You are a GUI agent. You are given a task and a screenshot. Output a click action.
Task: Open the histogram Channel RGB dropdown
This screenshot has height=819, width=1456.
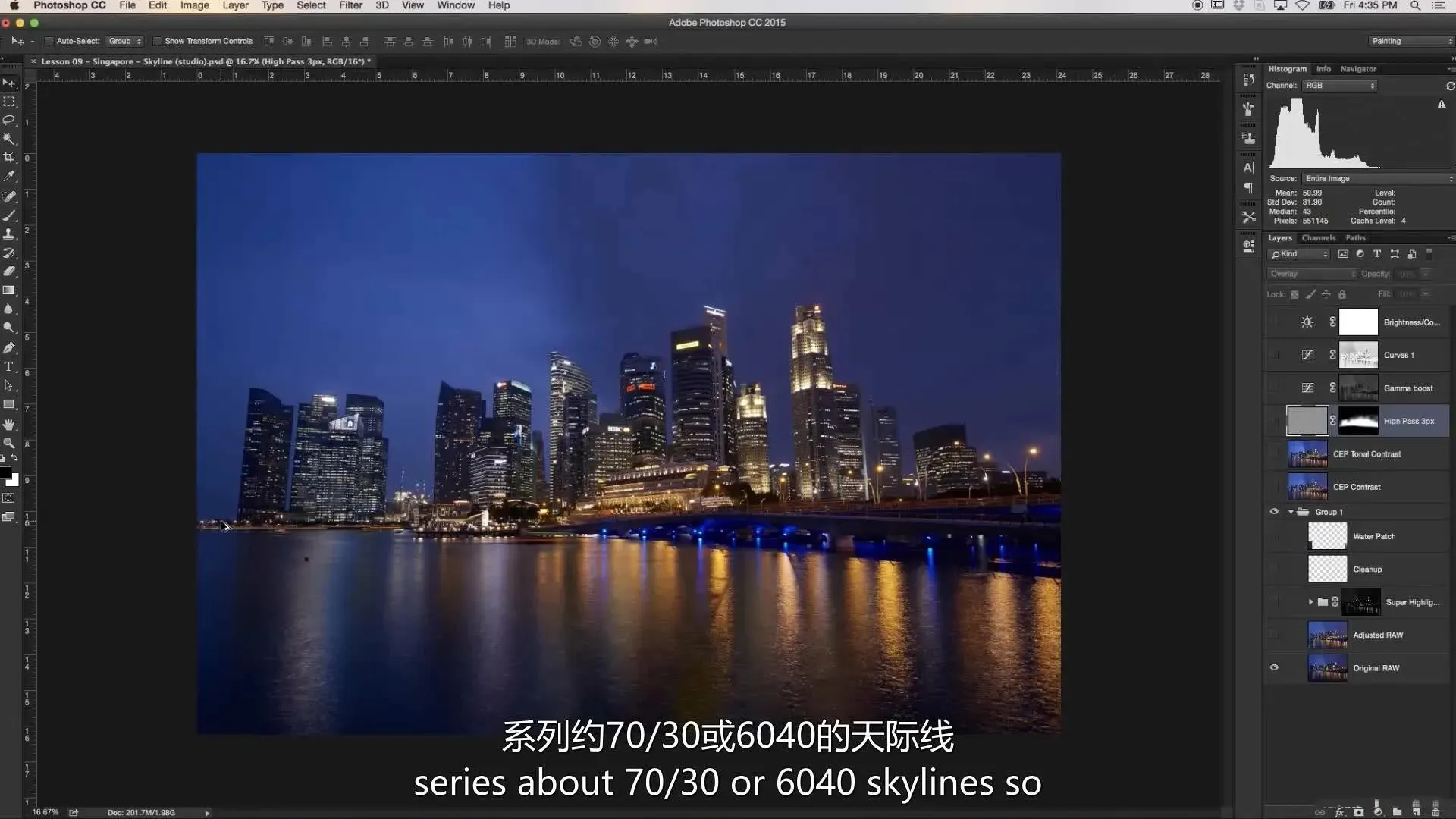(1339, 86)
